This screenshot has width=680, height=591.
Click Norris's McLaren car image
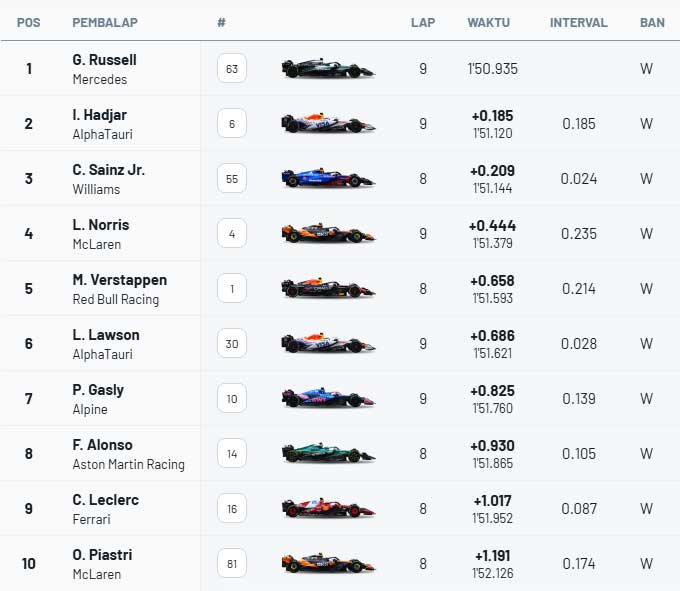(x=327, y=234)
